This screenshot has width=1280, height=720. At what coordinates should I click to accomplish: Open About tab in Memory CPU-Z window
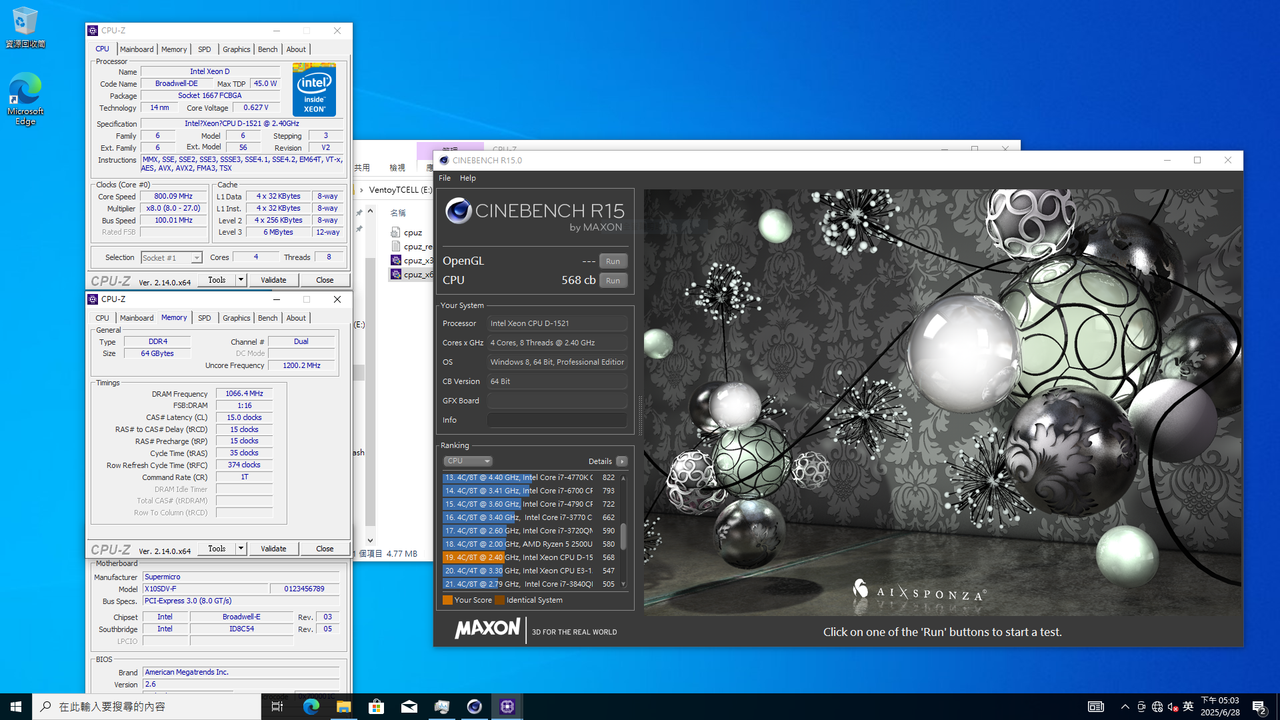[x=296, y=318]
